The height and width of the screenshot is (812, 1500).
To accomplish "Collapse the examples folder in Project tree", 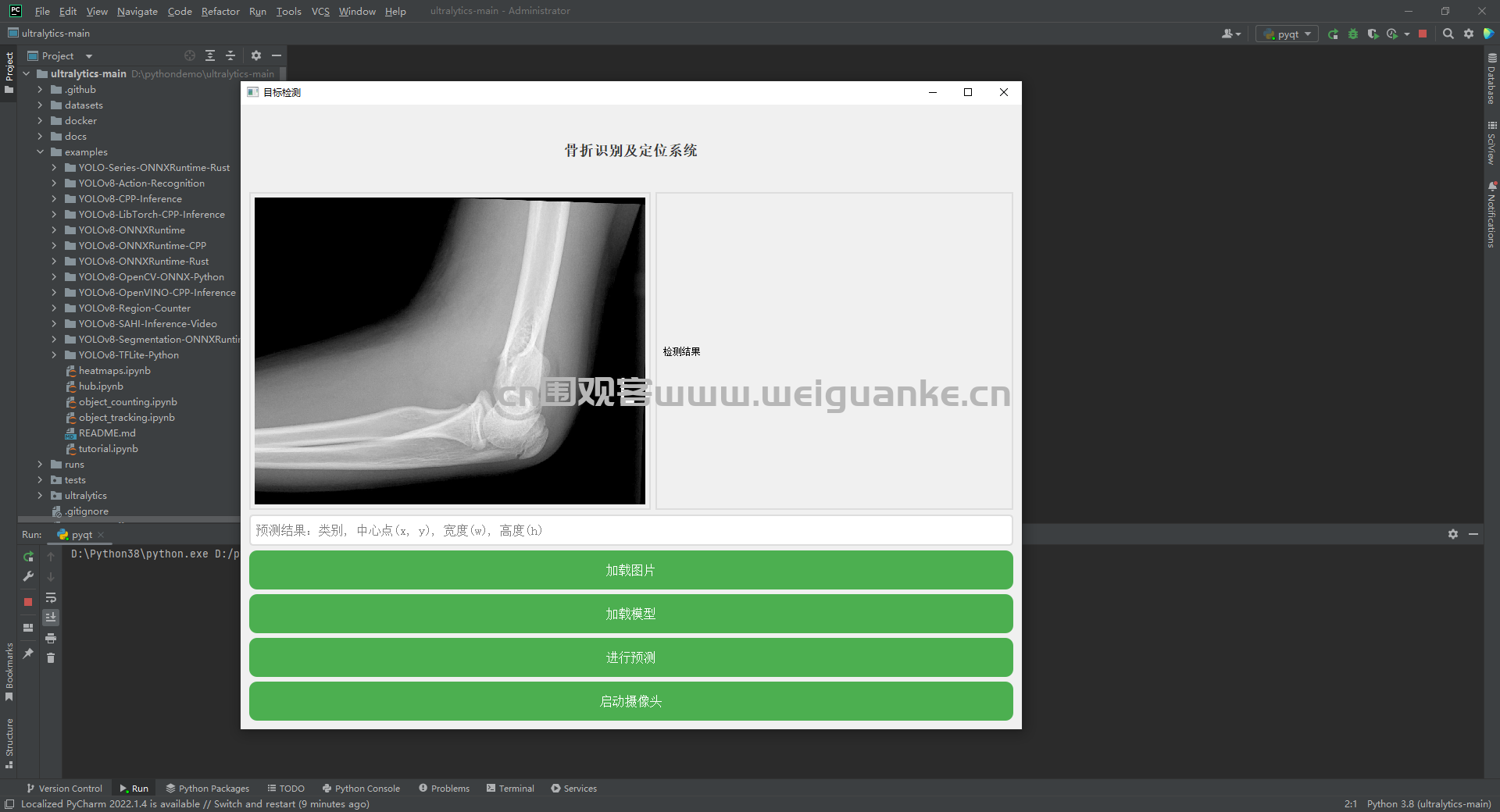I will (x=41, y=151).
